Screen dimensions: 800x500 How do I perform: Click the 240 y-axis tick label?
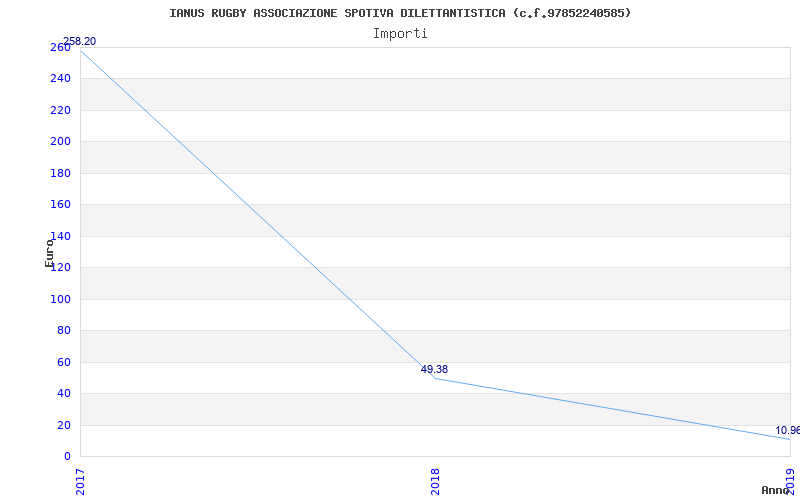tap(60, 79)
